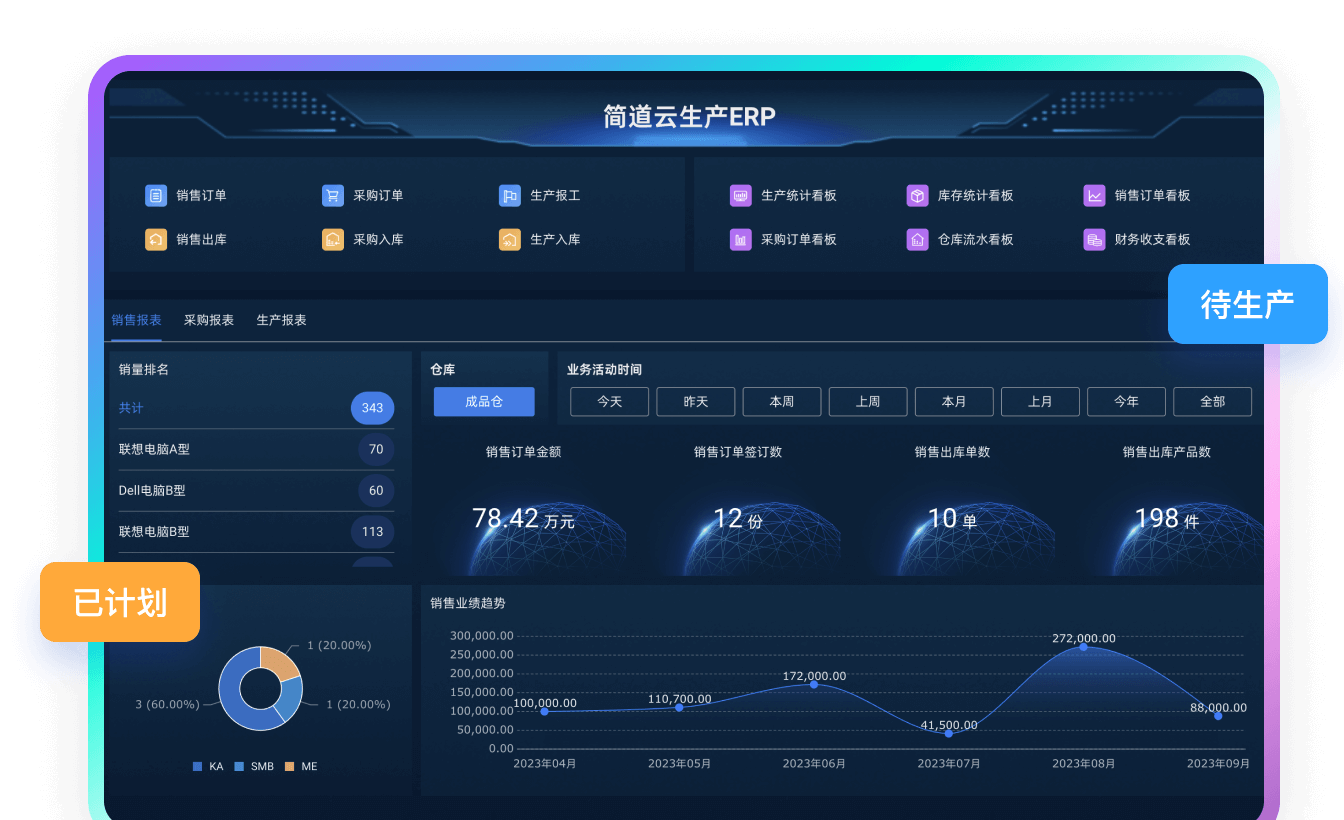The image size is (1344, 820).
Task: Open the 采购订单 shopping cart icon
Action: click(x=333, y=196)
